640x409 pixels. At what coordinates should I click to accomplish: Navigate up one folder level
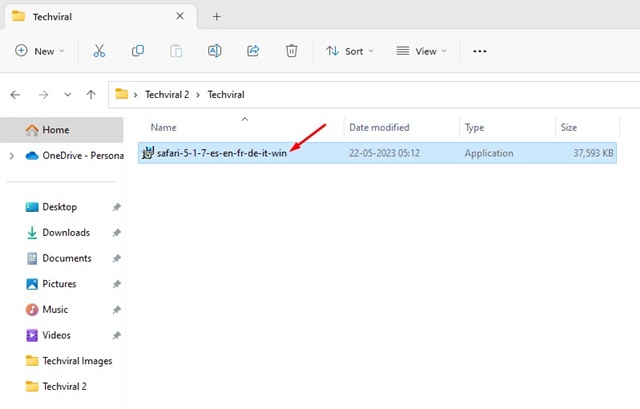[91, 95]
